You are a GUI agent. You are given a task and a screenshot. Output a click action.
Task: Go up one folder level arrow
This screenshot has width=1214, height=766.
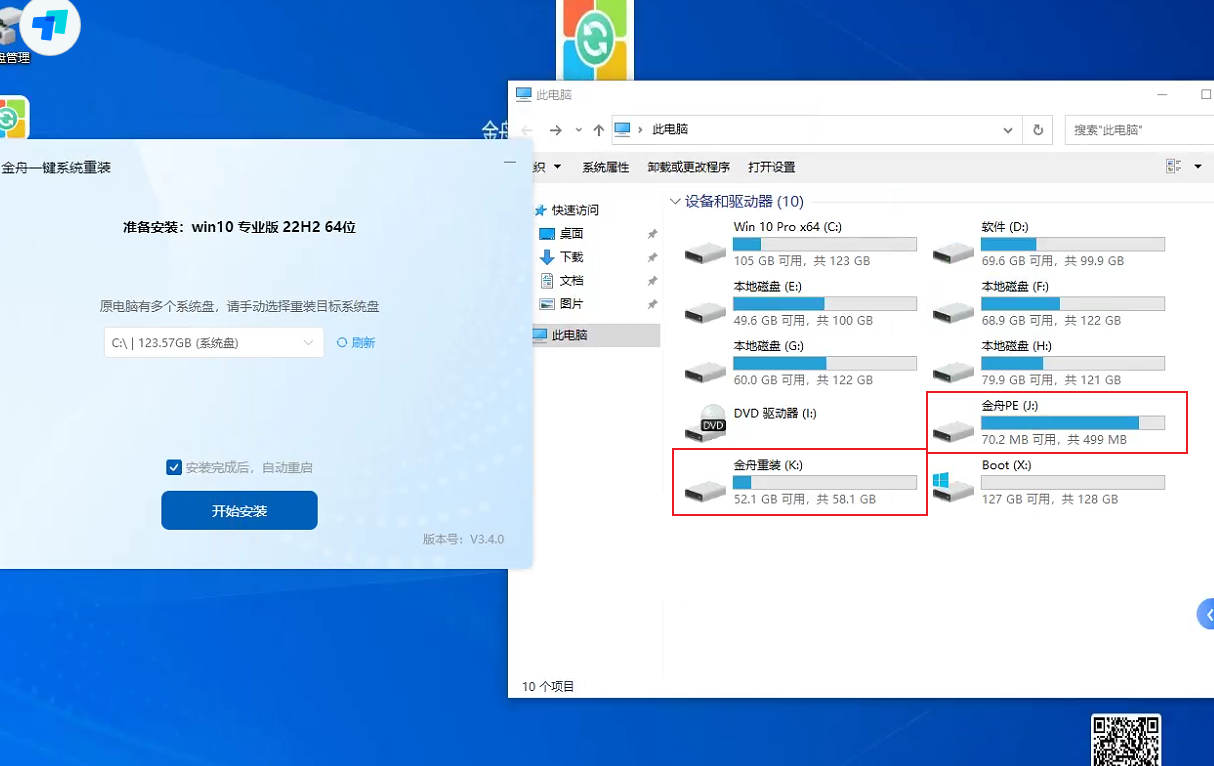pyautogui.click(x=598, y=130)
